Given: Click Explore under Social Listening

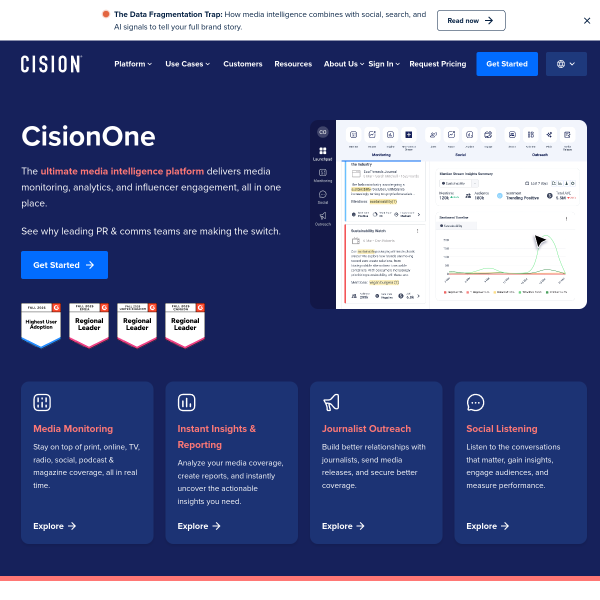Looking at the screenshot, I should [x=488, y=526].
